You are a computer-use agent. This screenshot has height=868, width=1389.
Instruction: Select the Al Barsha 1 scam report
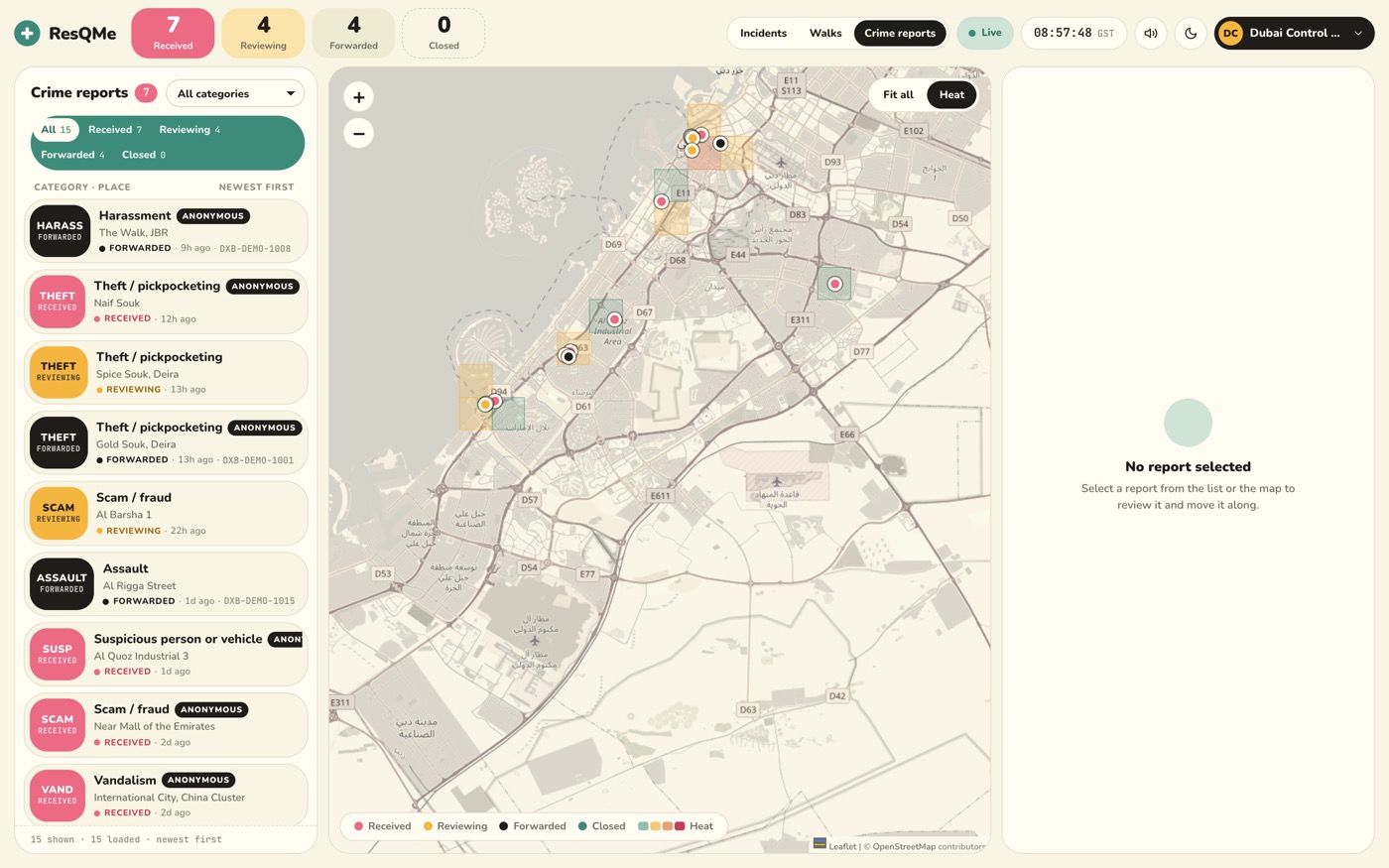pyautogui.click(x=166, y=513)
